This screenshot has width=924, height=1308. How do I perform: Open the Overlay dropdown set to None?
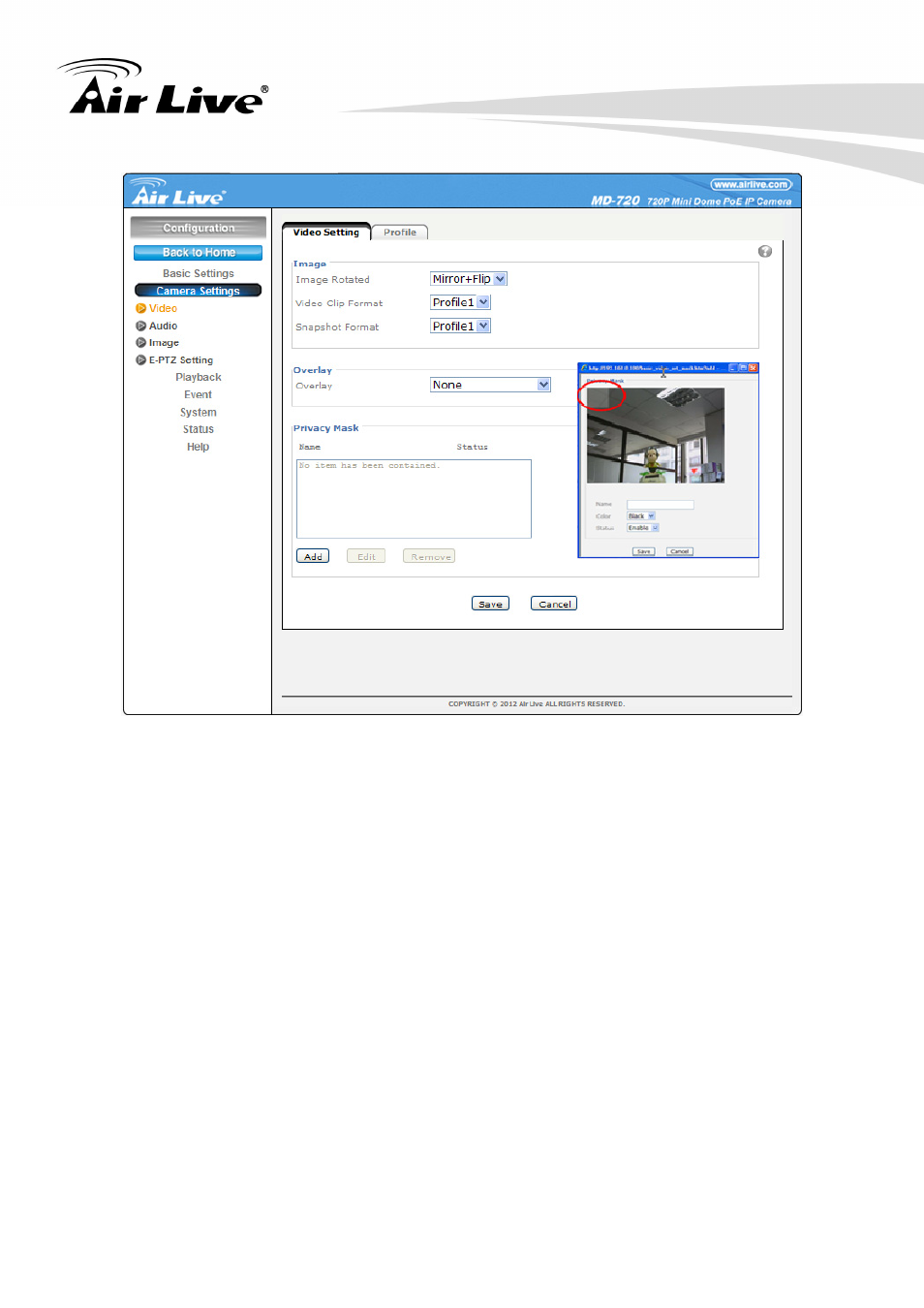click(x=491, y=385)
